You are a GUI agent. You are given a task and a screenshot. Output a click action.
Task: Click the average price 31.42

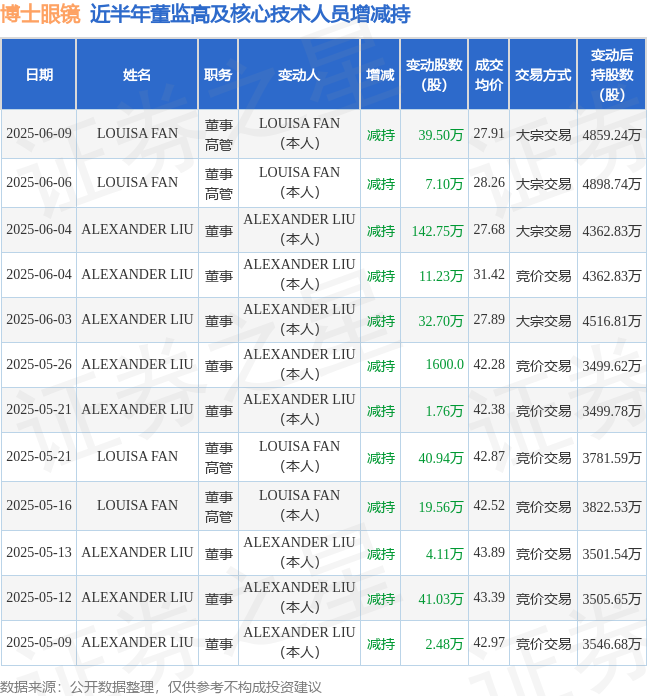coord(489,275)
